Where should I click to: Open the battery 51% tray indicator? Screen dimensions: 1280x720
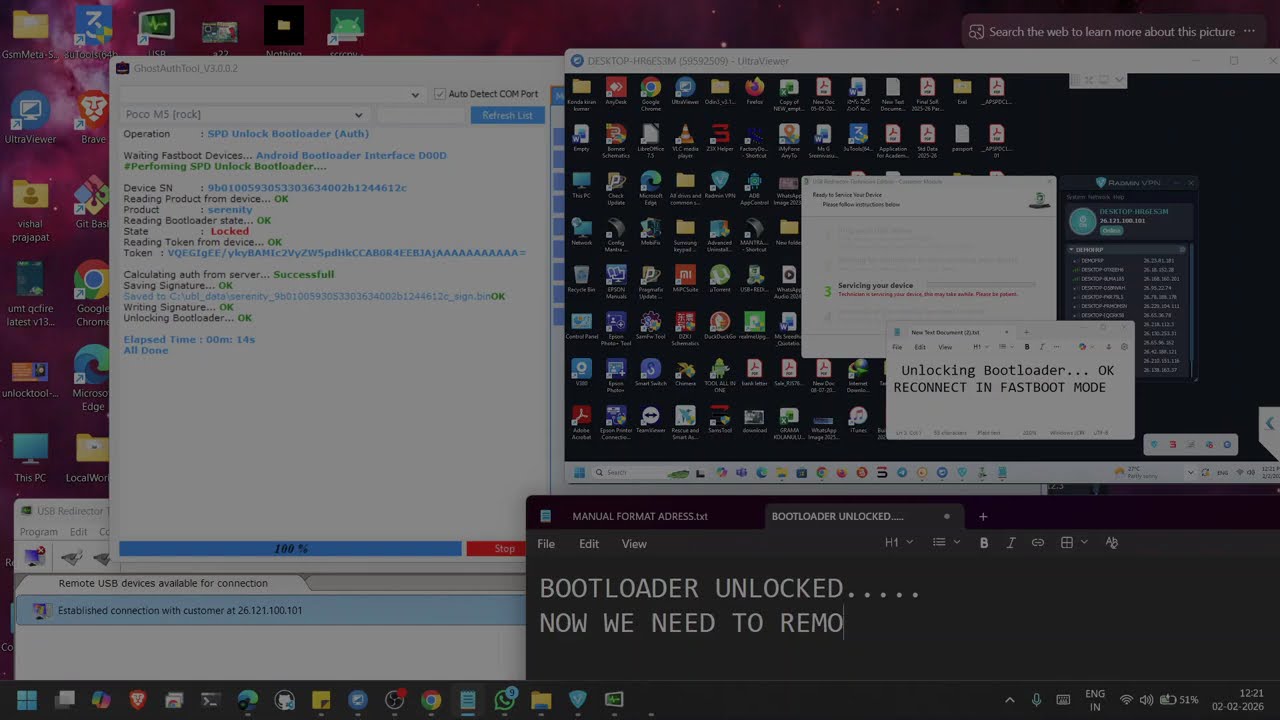(x=1181, y=700)
